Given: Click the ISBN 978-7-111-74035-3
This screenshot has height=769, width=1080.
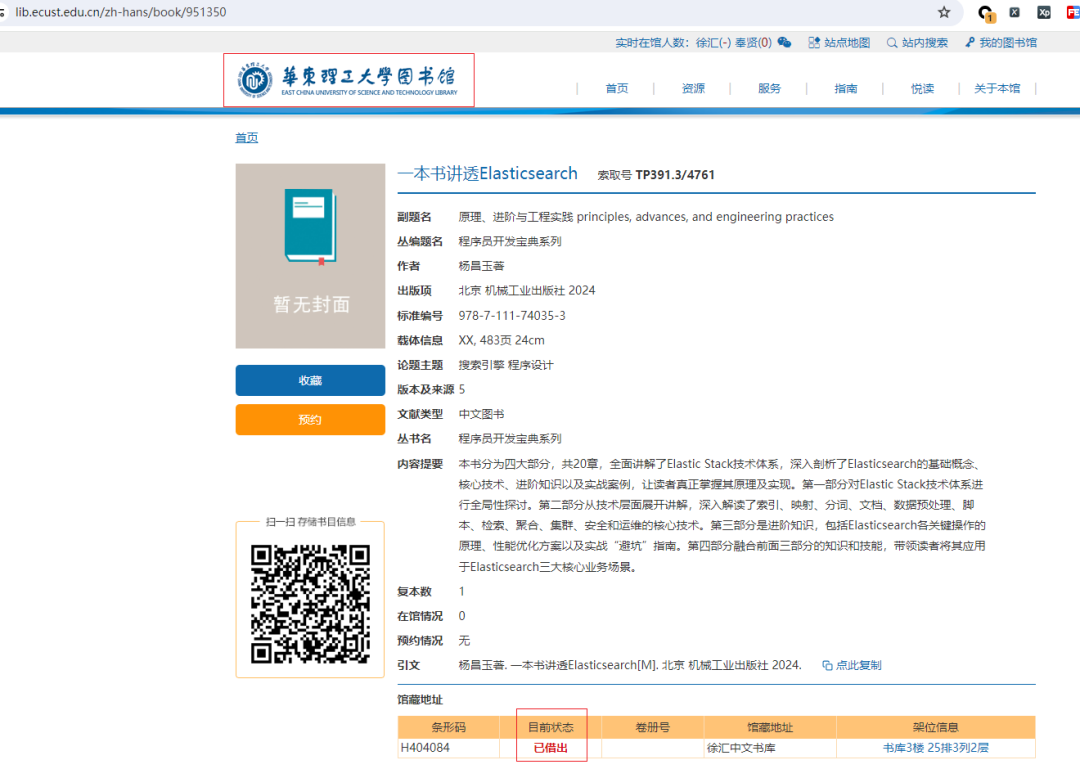Looking at the screenshot, I should pyautogui.click(x=512, y=316).
